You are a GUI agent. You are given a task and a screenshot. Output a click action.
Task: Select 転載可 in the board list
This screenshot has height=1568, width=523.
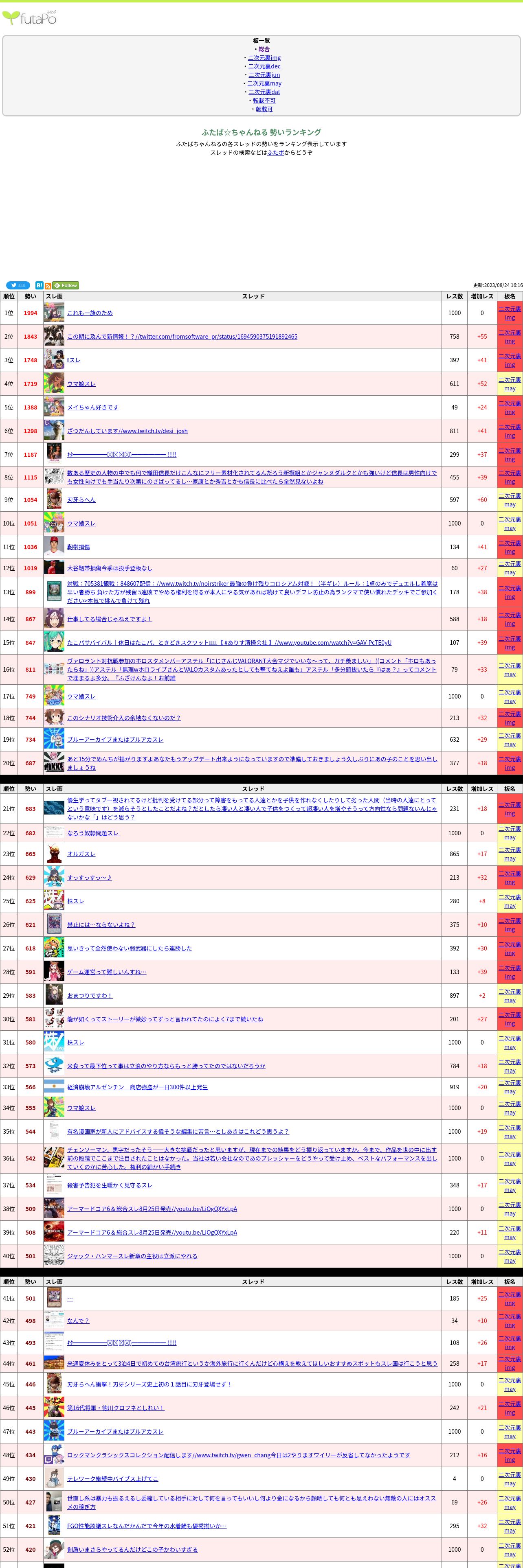[x=264, y=109]
